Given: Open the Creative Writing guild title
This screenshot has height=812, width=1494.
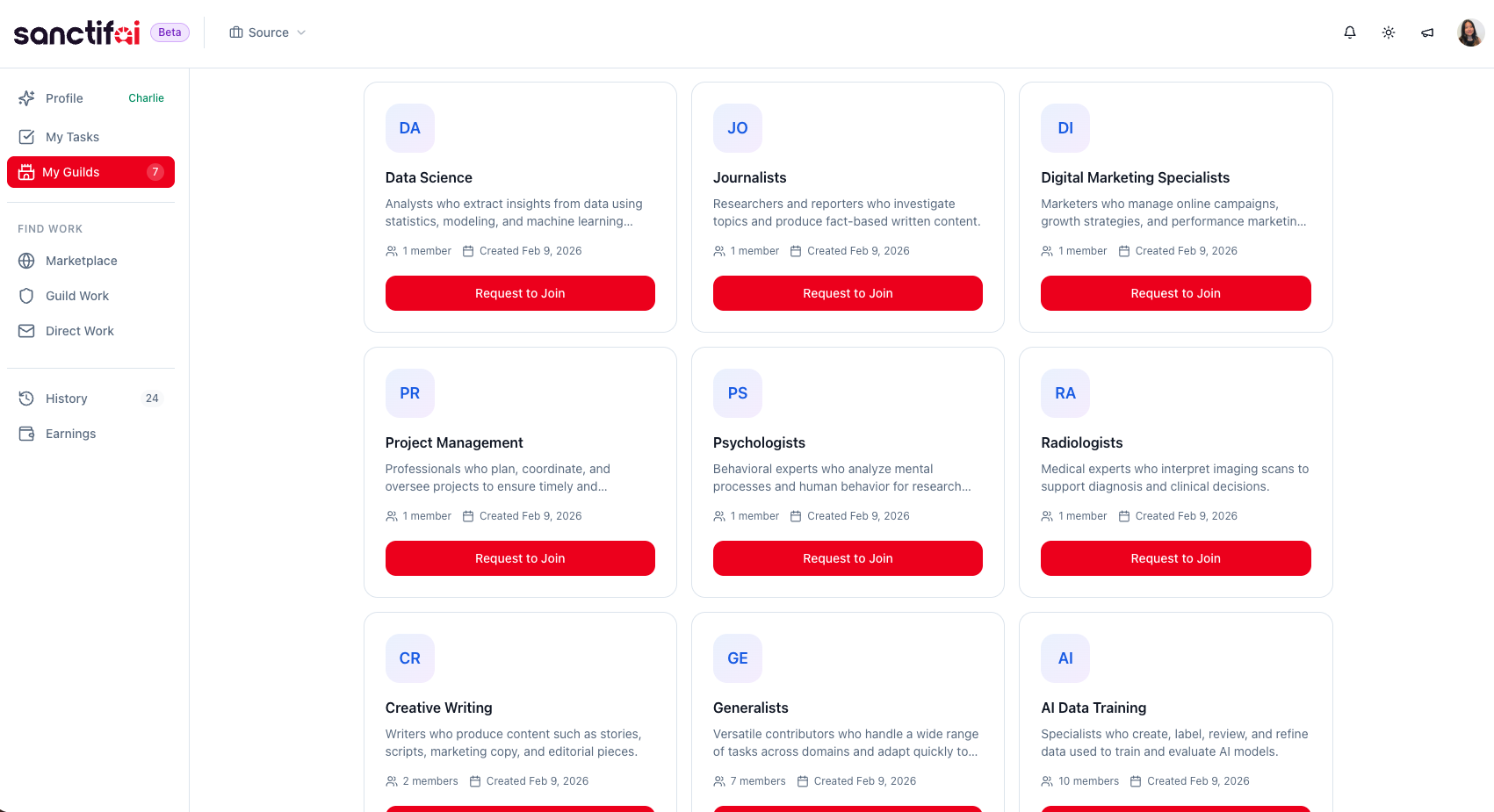Looking at the screenshot, I should point(438,708).
